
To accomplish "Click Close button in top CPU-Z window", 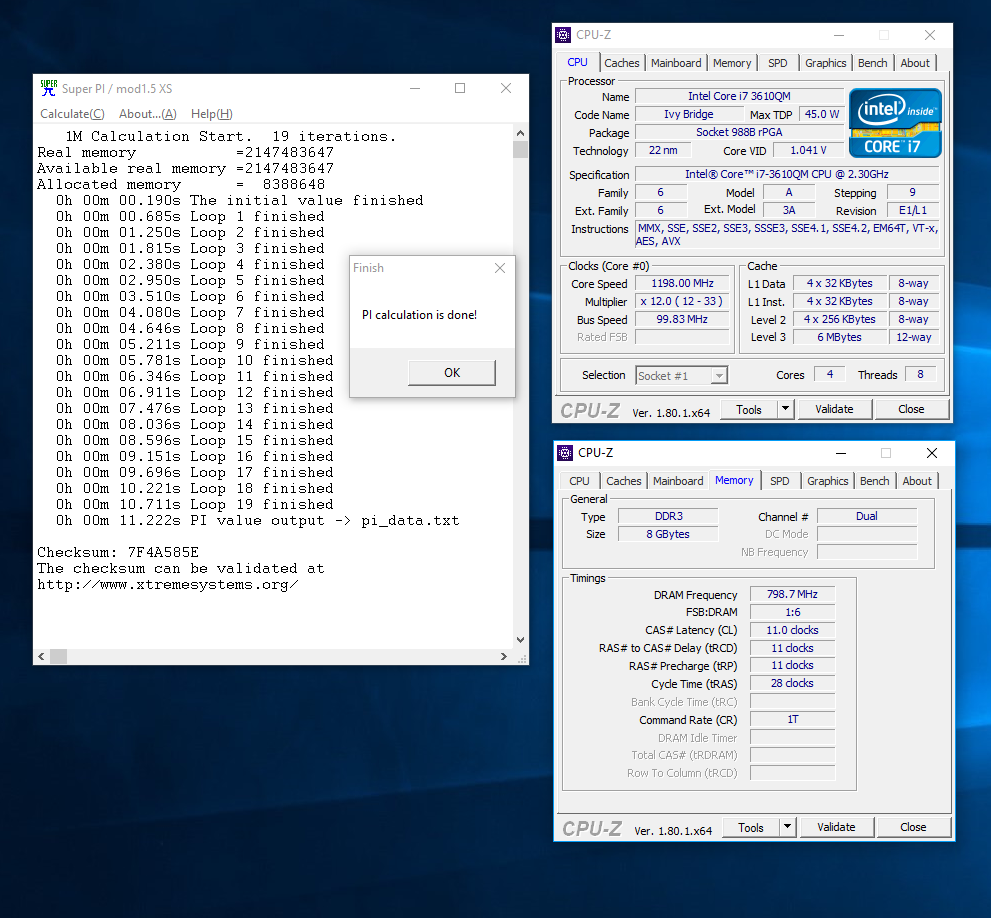I will [911, 409].
